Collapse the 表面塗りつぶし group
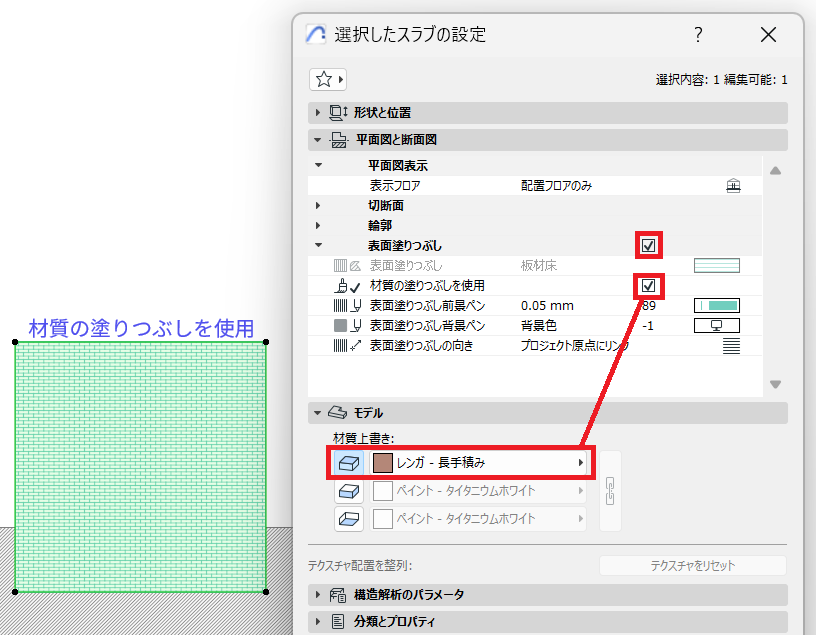 tap(318, 245)
